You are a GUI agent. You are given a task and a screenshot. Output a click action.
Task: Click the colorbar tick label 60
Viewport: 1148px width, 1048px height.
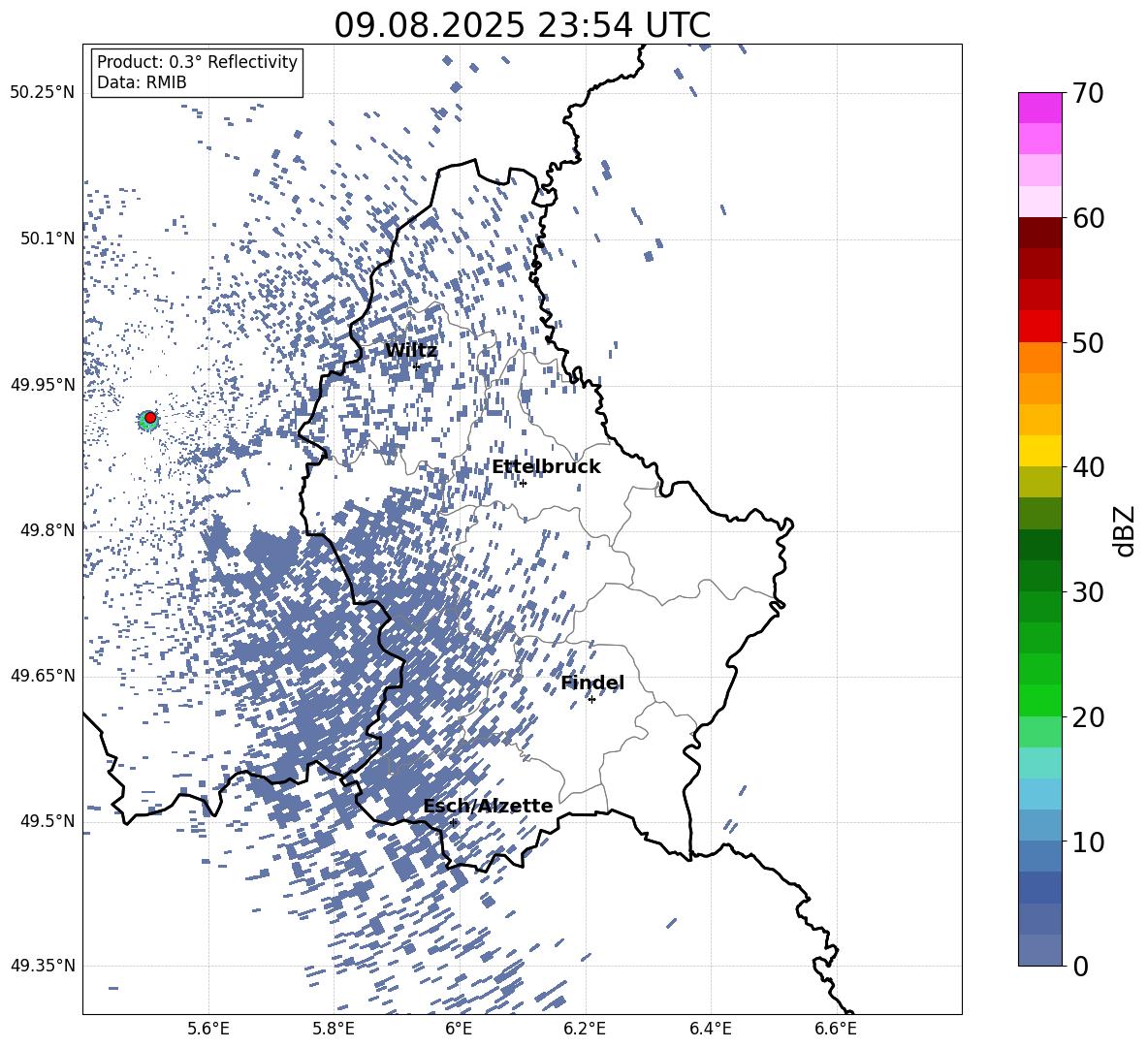click(x=1088, y=218)
